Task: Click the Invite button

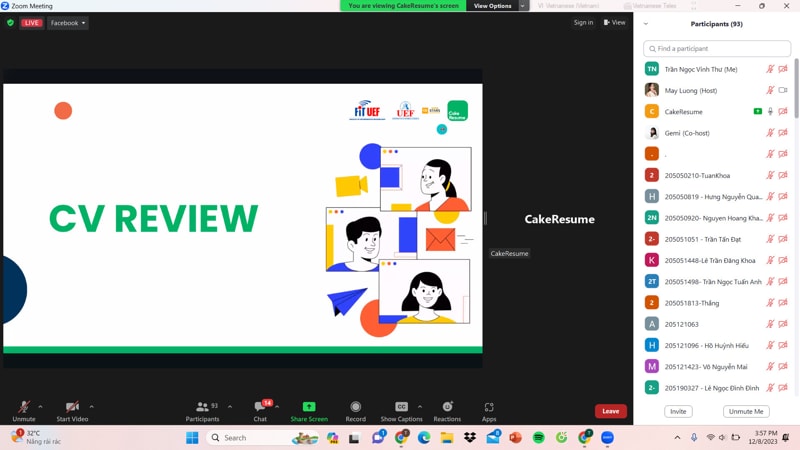Action: click(x=678, y=411)
